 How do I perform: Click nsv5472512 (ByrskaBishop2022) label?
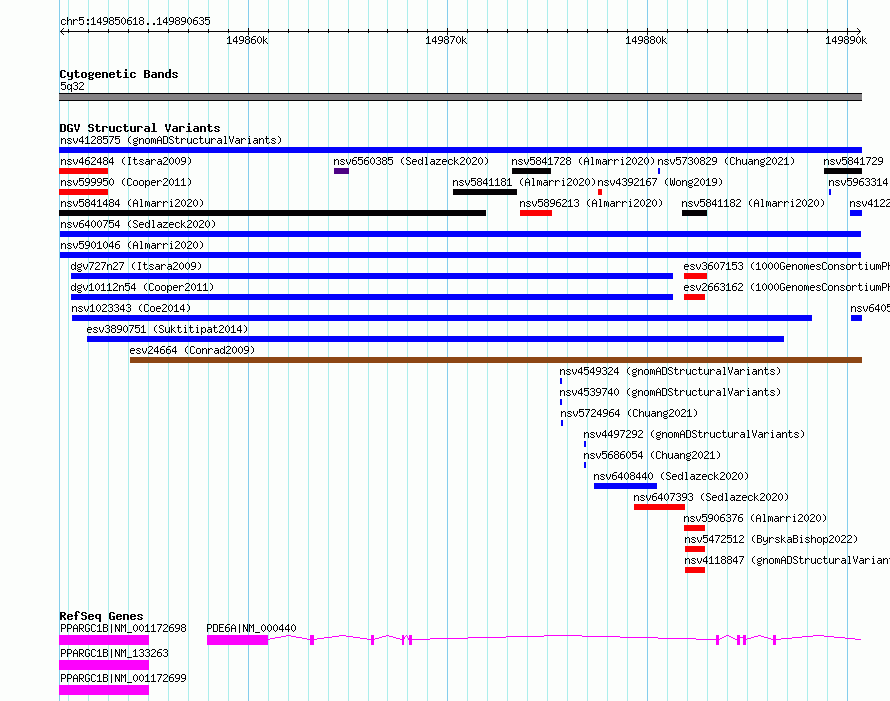click(771, 539)
